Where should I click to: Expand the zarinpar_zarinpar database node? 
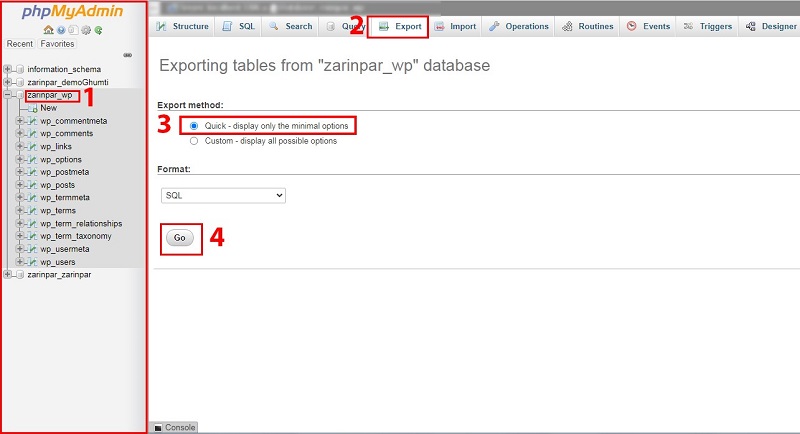tap(8, 274)
